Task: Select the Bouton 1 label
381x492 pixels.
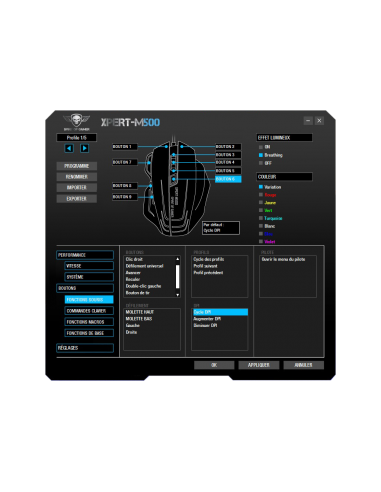Action: pos(125,147)
